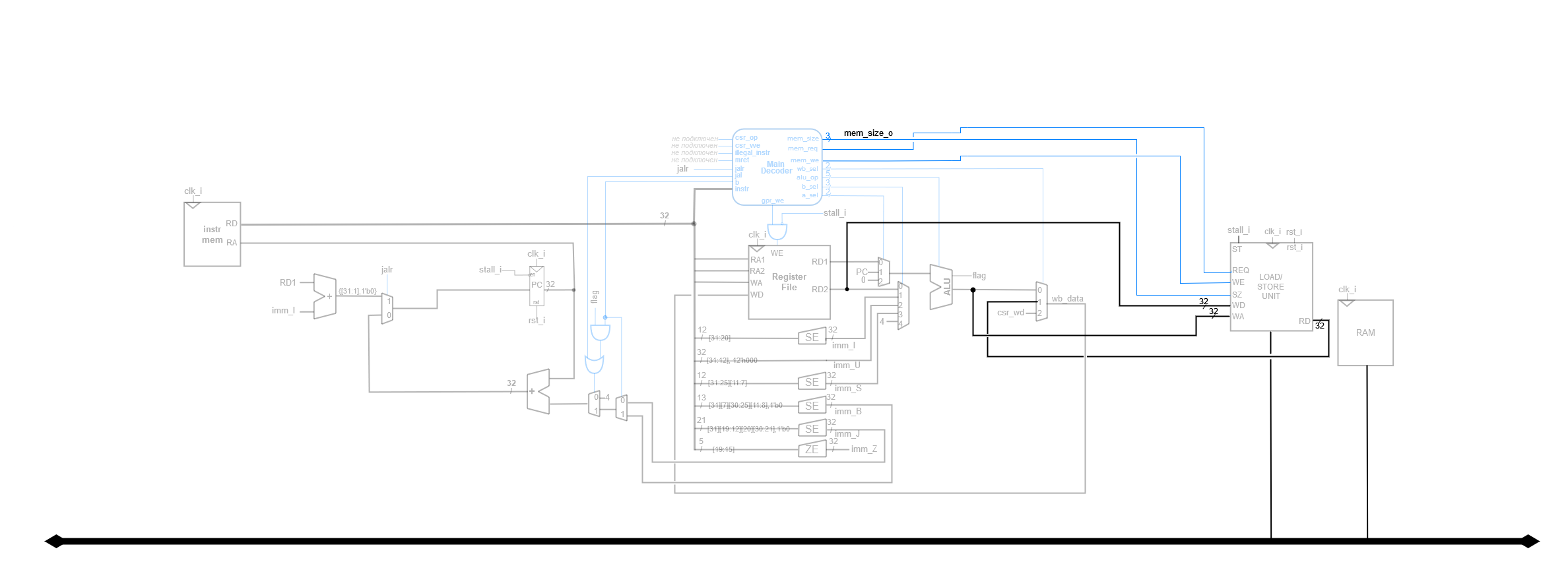Click the mem_size_o label
1568x570 pixels.
[x=868, y=133]
